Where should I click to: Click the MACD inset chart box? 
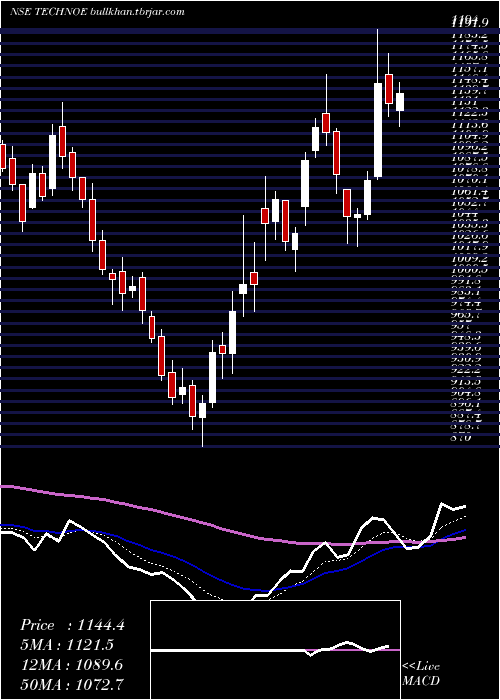[275, 650]
